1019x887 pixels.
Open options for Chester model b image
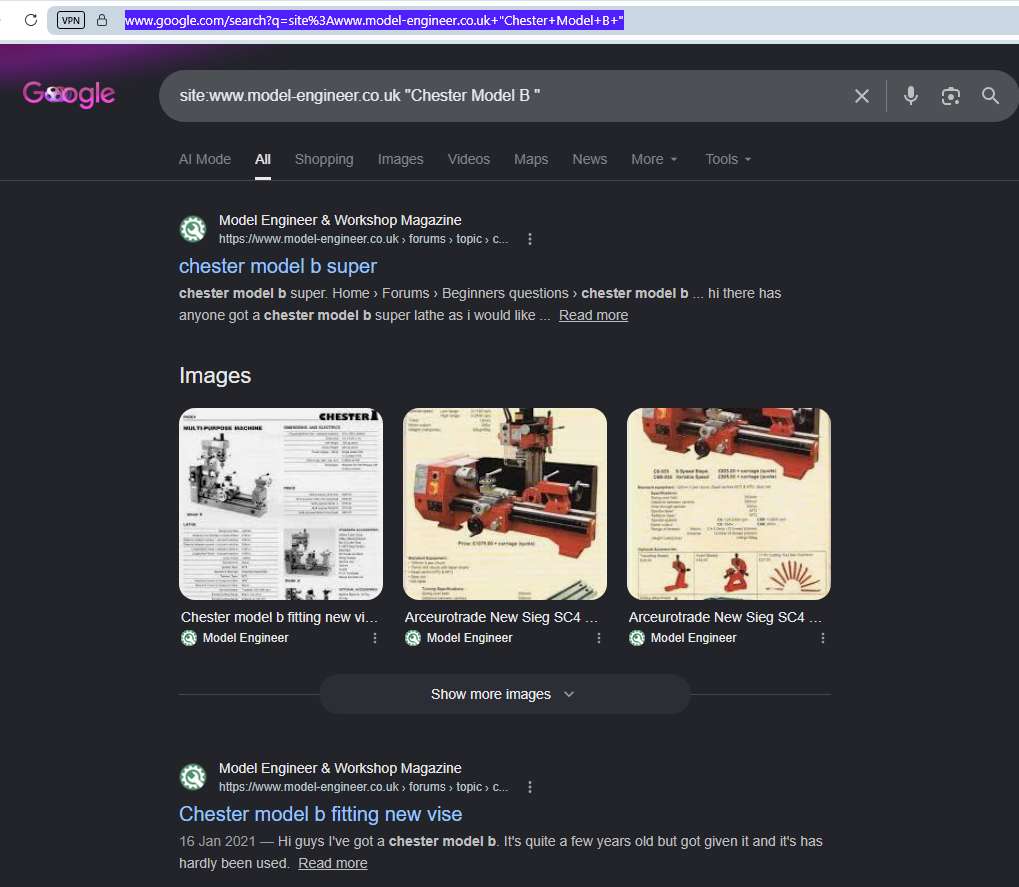(x=375, y=638)
